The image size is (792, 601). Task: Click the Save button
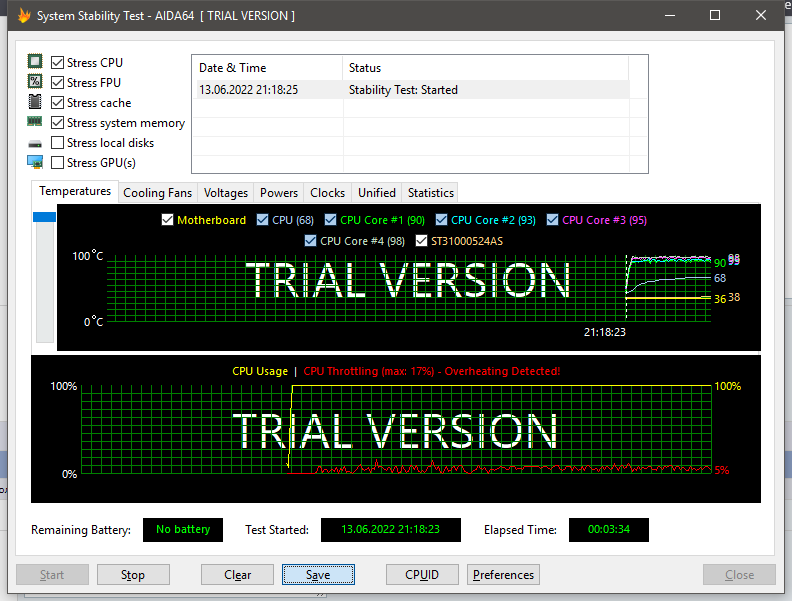tap(318, 575)
